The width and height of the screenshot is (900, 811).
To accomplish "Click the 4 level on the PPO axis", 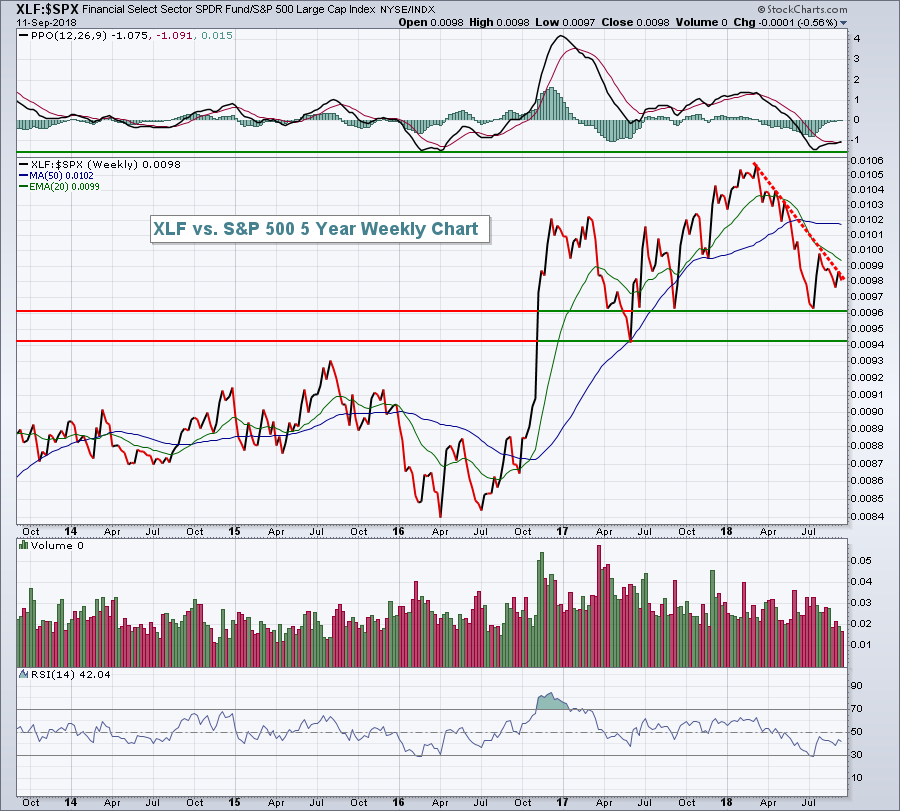I will point(856,39).
